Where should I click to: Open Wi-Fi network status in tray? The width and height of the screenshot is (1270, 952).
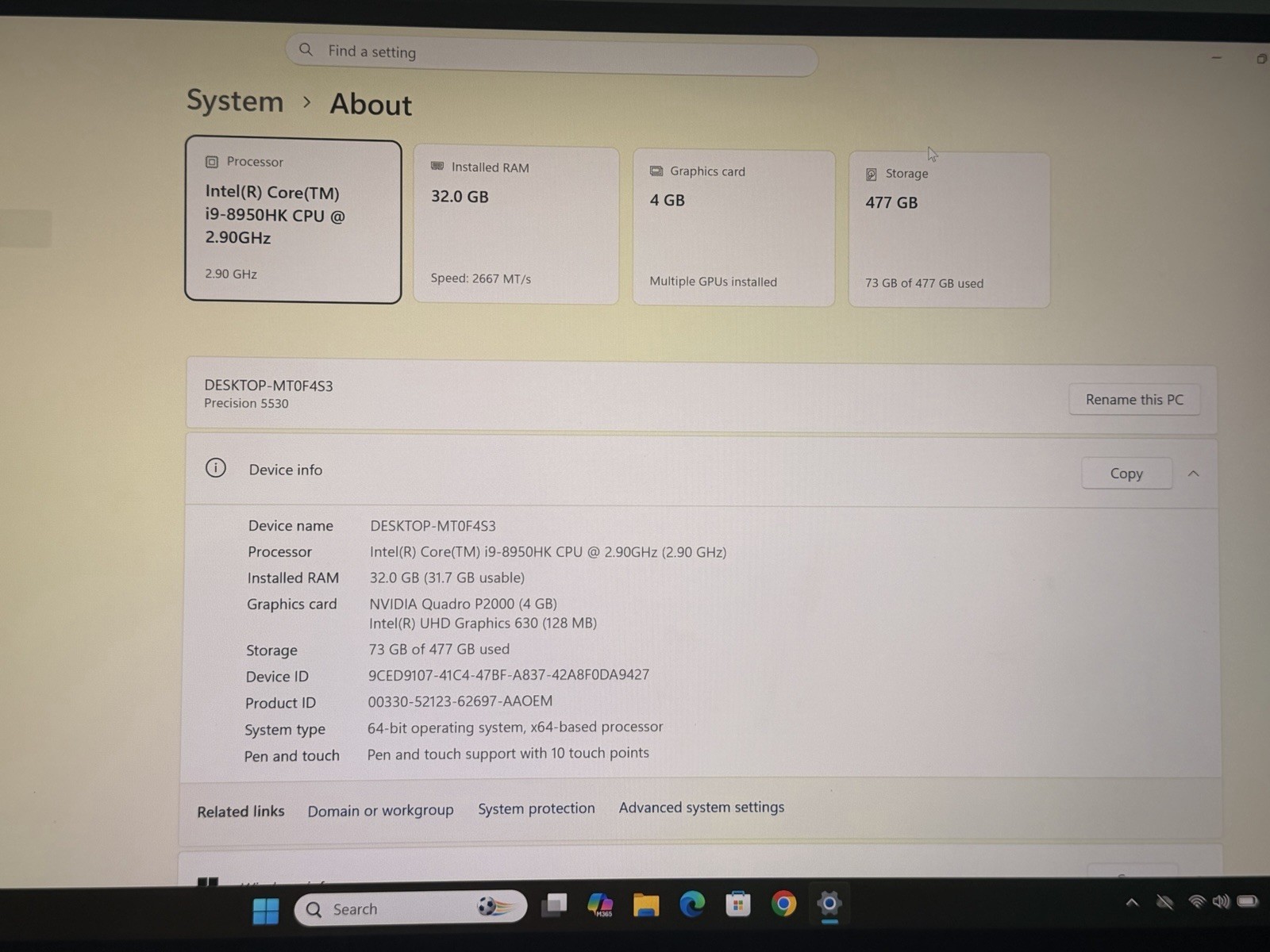coord(1196,901)
